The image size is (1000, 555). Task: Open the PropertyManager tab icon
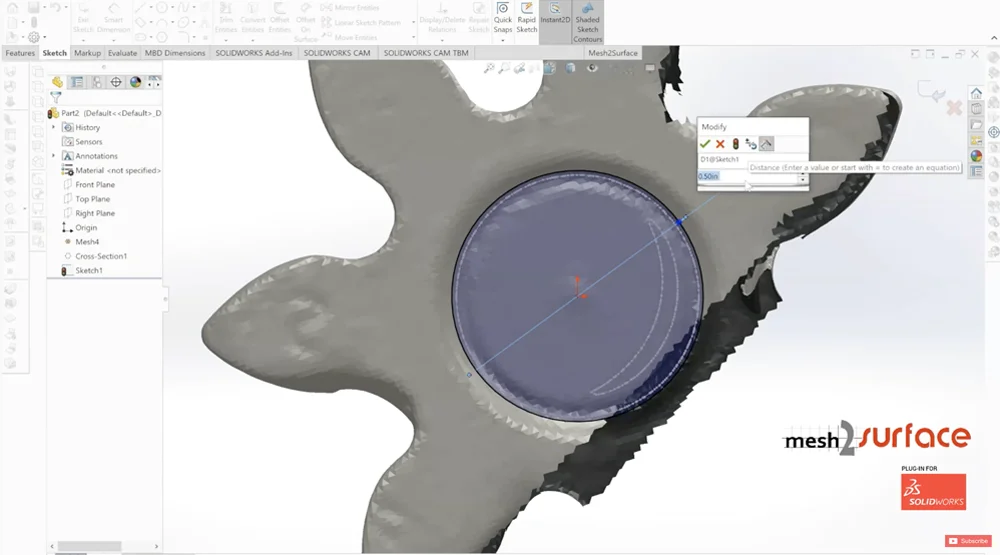(77, 82)
